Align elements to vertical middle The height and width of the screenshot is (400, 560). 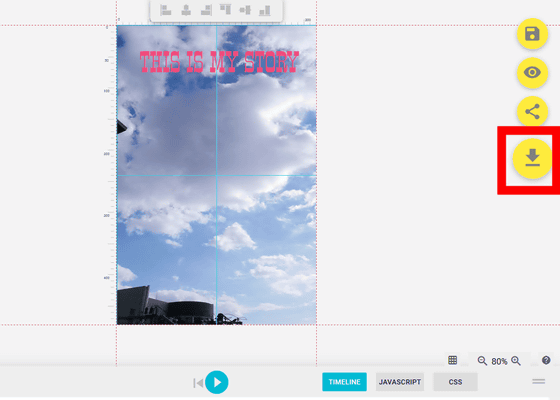click(245, 10)
